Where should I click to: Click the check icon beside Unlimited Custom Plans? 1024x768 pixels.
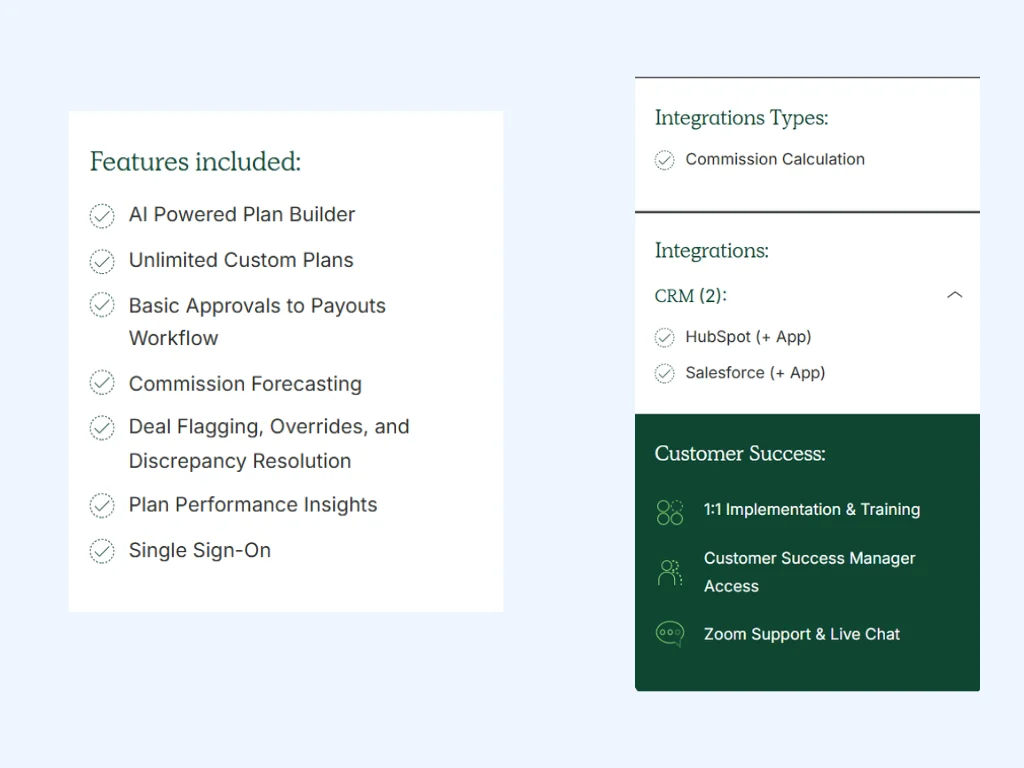(x=102, y=261)
